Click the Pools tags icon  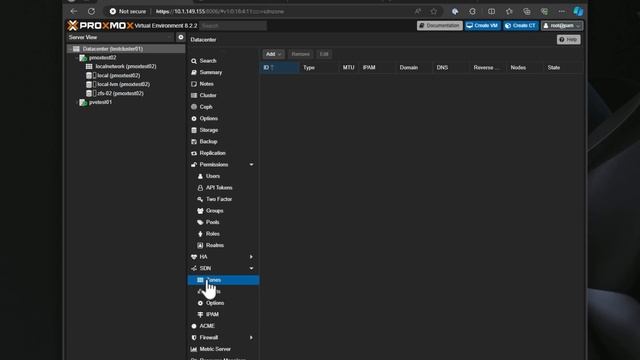coord(200,222)
